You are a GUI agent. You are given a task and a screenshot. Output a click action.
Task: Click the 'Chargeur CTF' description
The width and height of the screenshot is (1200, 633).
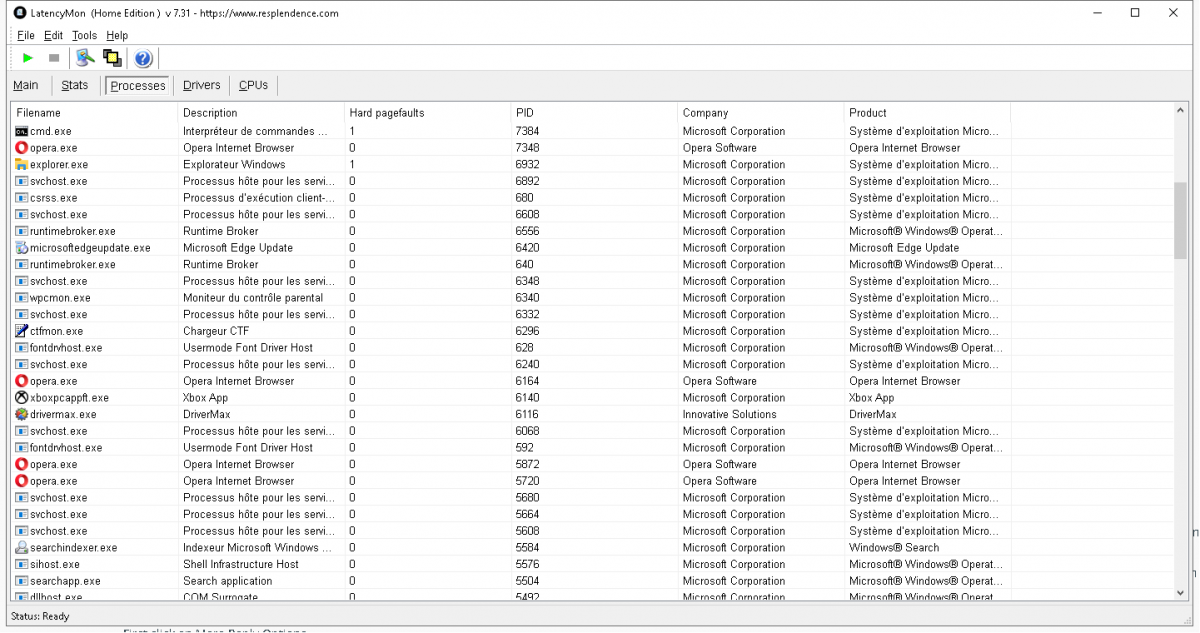216,331
